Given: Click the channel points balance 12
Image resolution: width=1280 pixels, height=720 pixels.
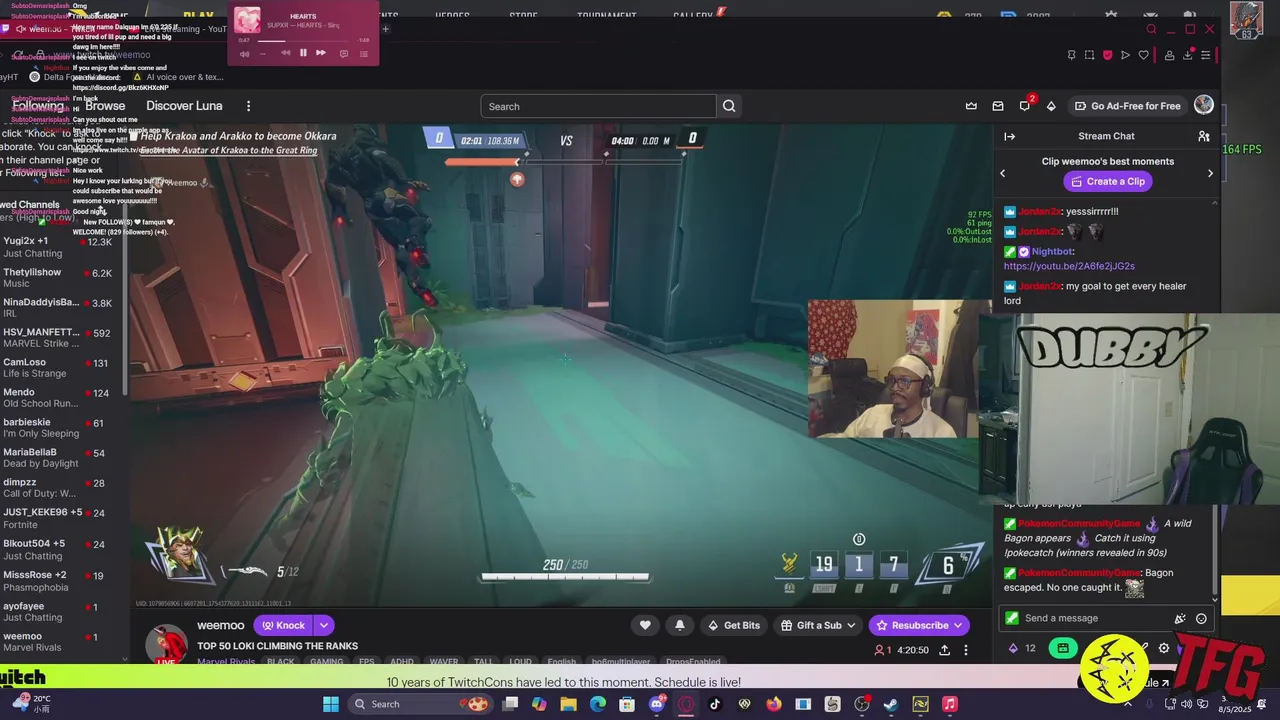Looking at the screenshot, I should coord(1022,648).
